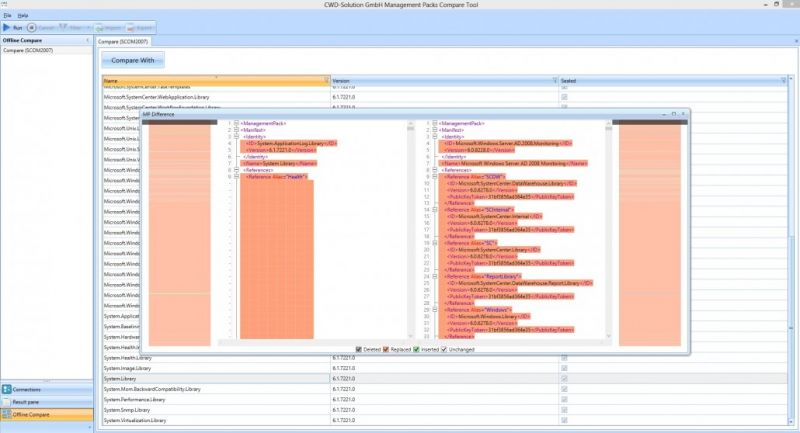Select the System.Mom.BackwardCompatibility.Library row
800x433 pixels.
tap(444, 389)
